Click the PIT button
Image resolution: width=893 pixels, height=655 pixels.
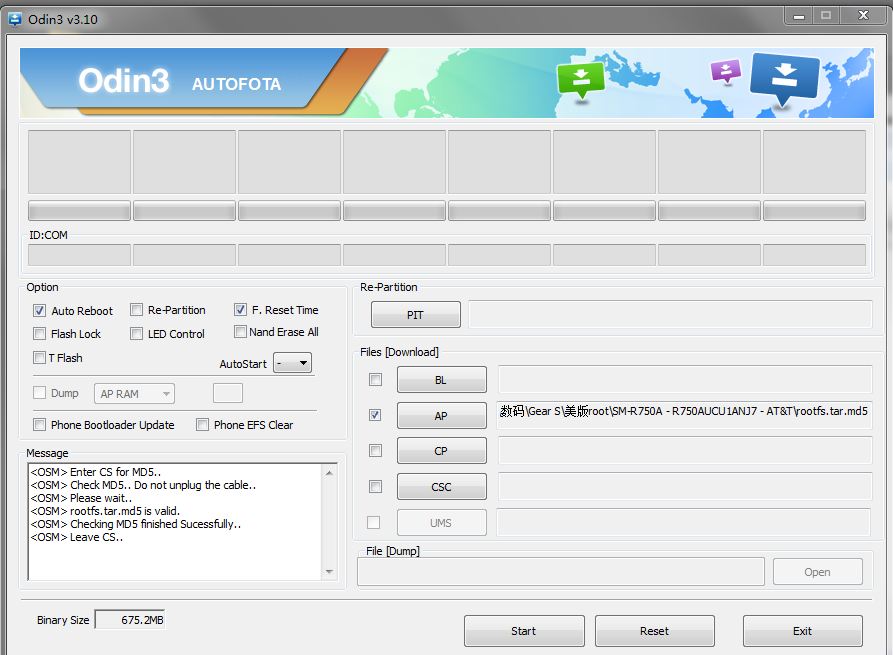coord(415,315)
